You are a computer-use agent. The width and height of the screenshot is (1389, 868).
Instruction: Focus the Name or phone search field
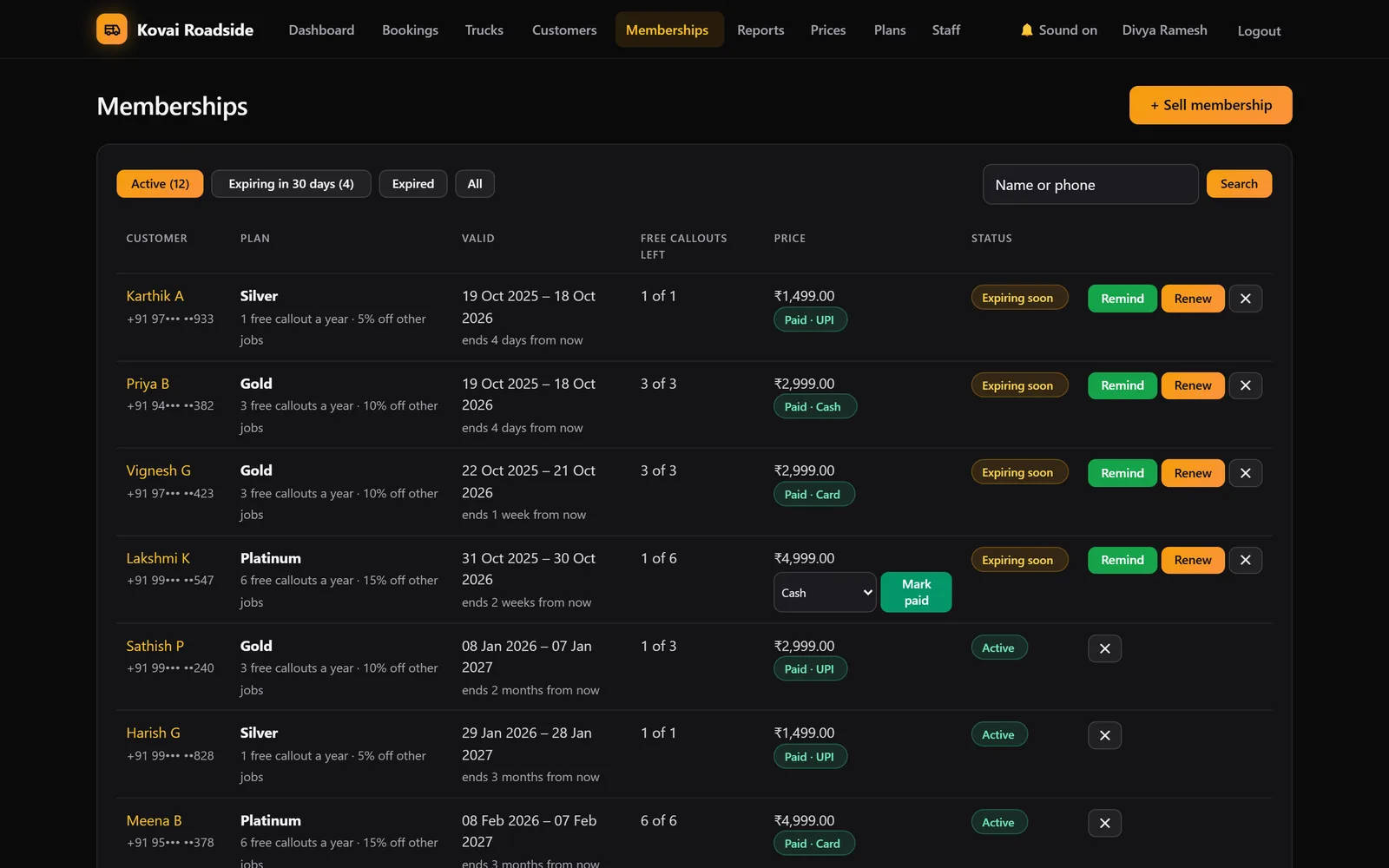pyautogui.click(x=1090, y=185)
